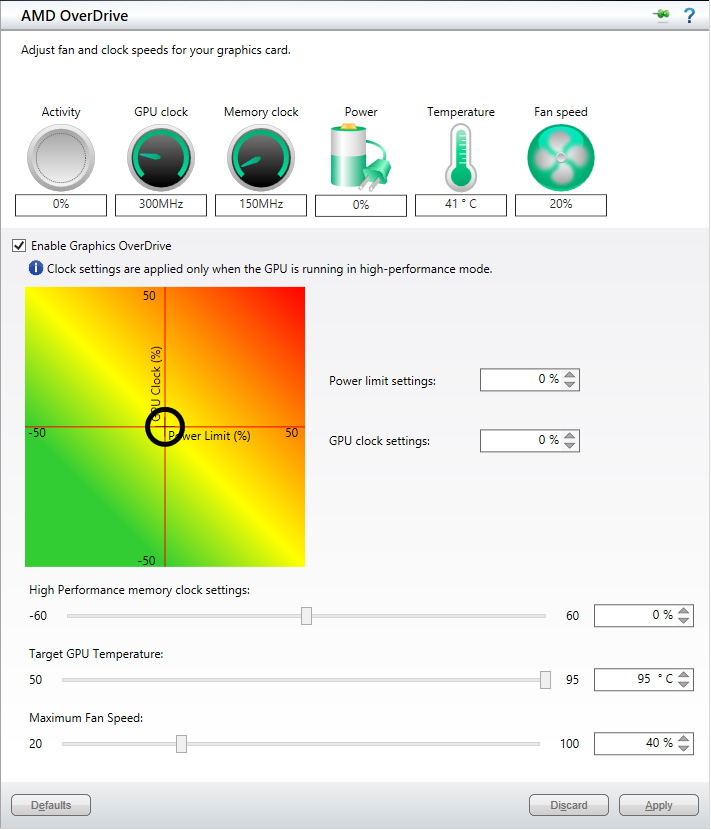Increase Maximum Fan Speed with up arrow
This screenshot has width=711, height=830.
coord(684,738)
